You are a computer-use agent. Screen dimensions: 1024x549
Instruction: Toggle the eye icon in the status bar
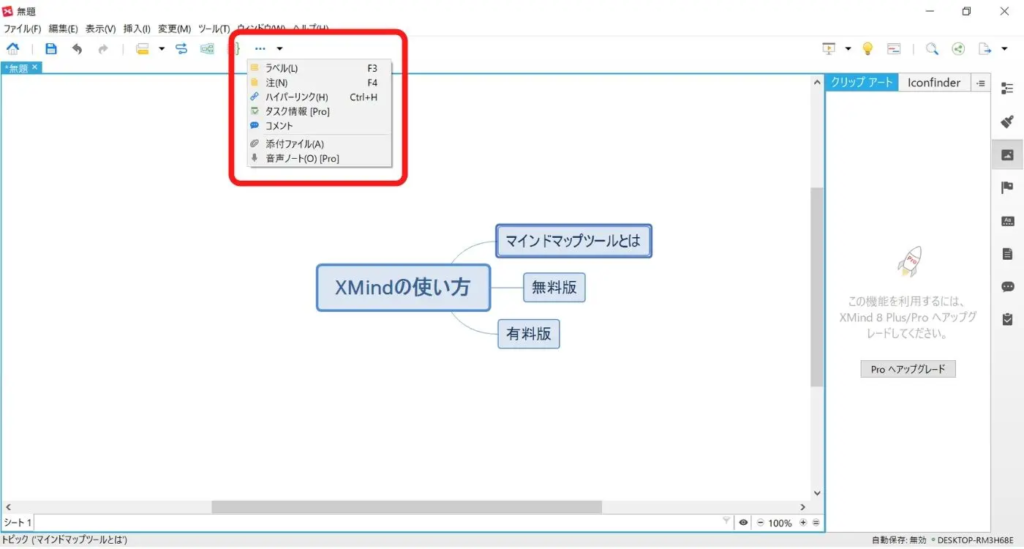743,522
